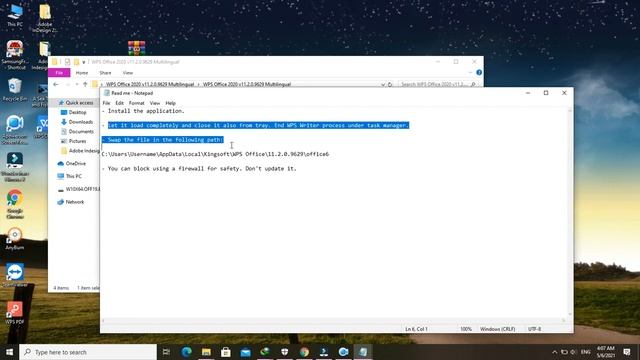Open the Notepad View menu
Viewport: 640px width, 360px height.
155,103
